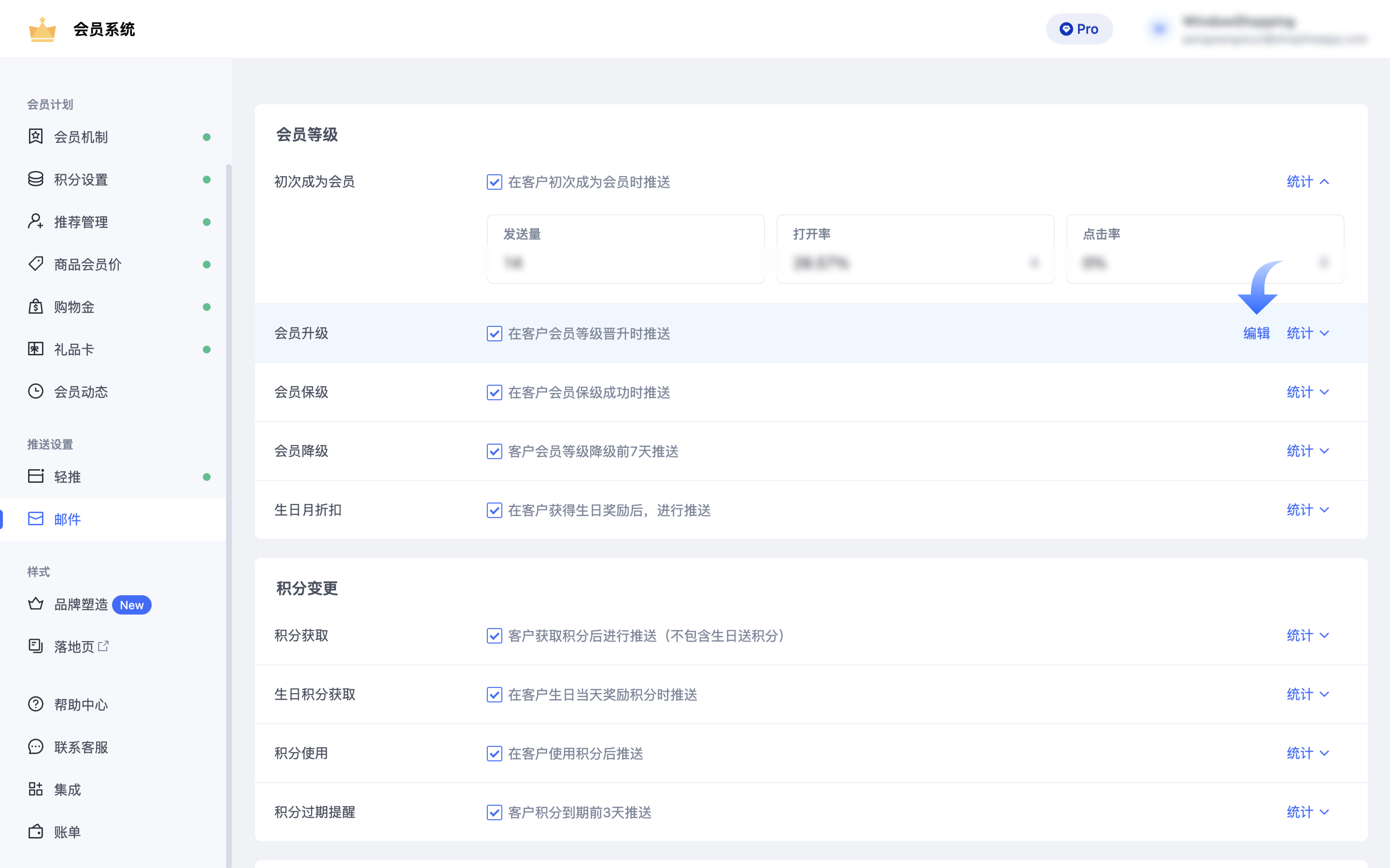Toggle 客户会员等级降级前7天推送 checkbox
Image resolution: width=1390 pixels, height=868 pixels.
pos(494,451)
